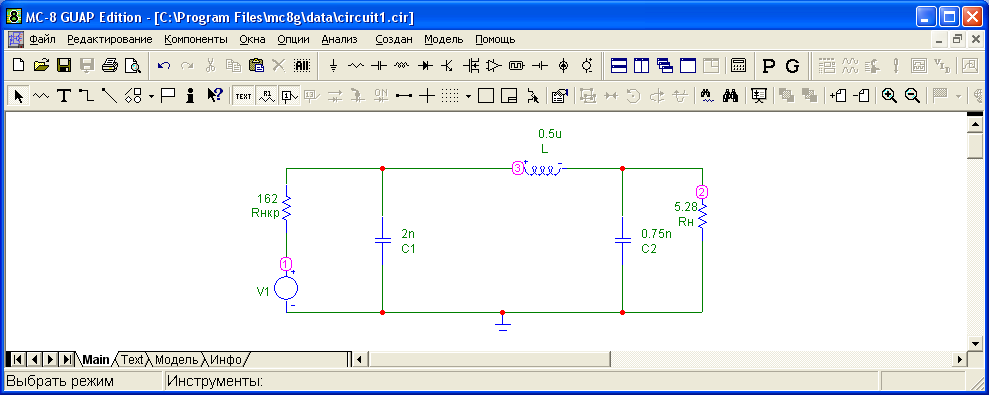Click the vertical scrollbar down arrow

(x=975, y=344)
